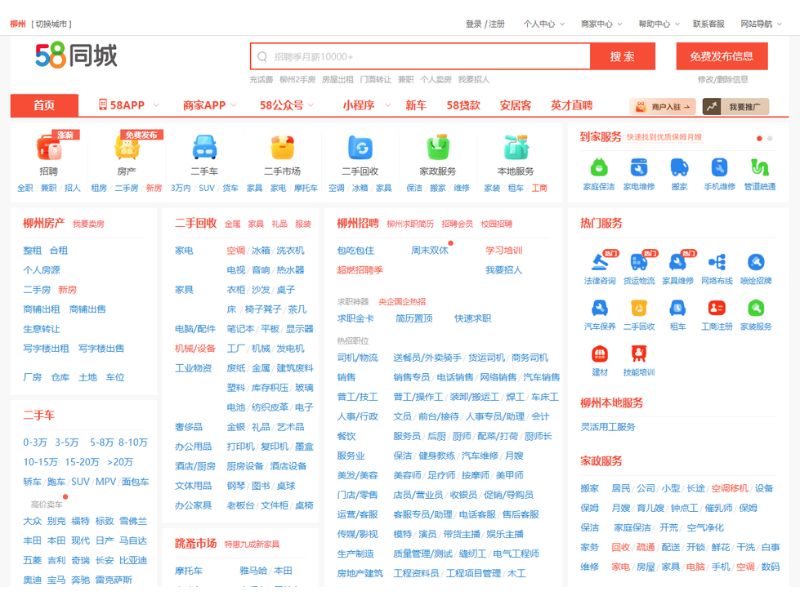Open the 校园招聘 link
Screen dimensions: 800x600
point(496,224)
